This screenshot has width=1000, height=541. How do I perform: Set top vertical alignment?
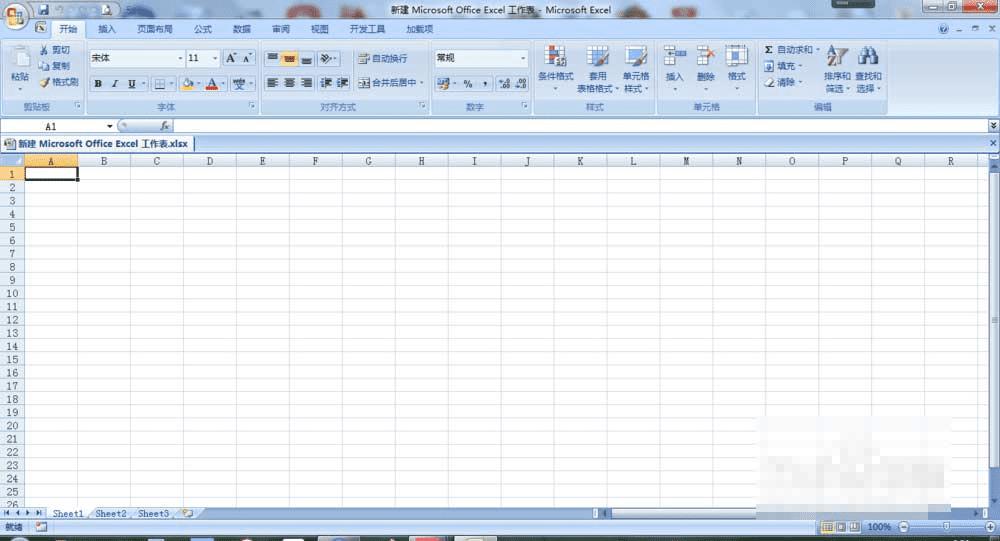[x=272, y=58]
